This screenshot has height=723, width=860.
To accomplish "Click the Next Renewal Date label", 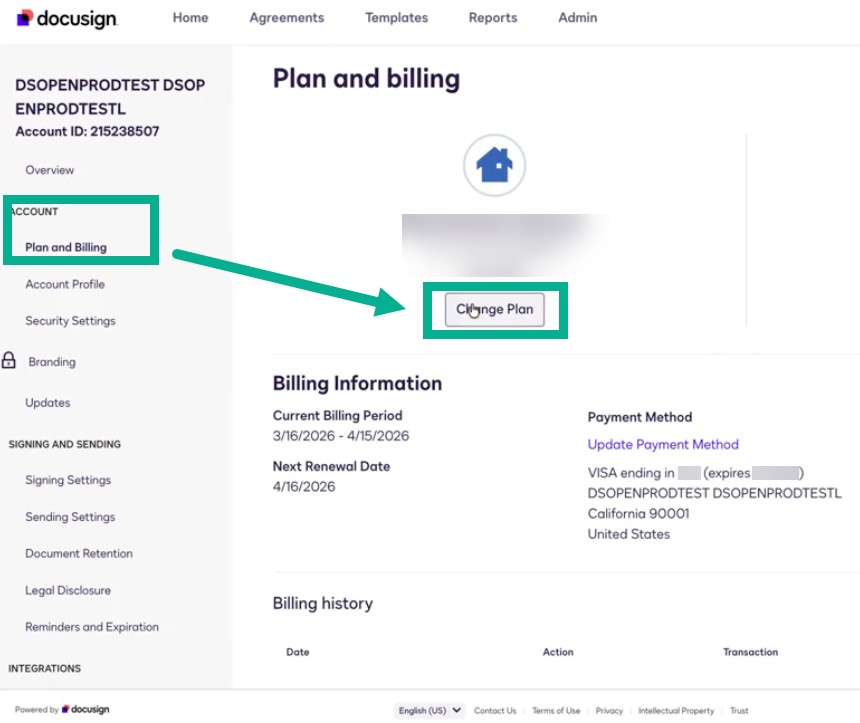I will point(331,466).
